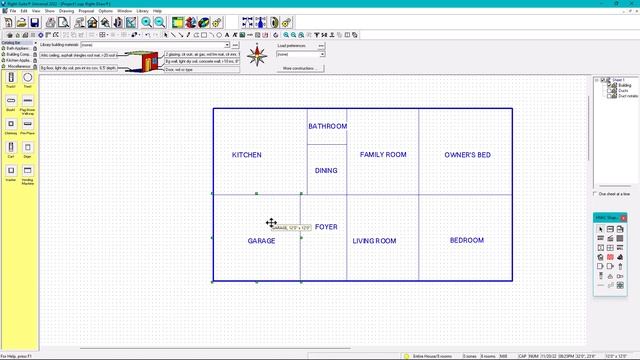Open the Library menu
The image size is (640, 360).
[x=142, y=11]
